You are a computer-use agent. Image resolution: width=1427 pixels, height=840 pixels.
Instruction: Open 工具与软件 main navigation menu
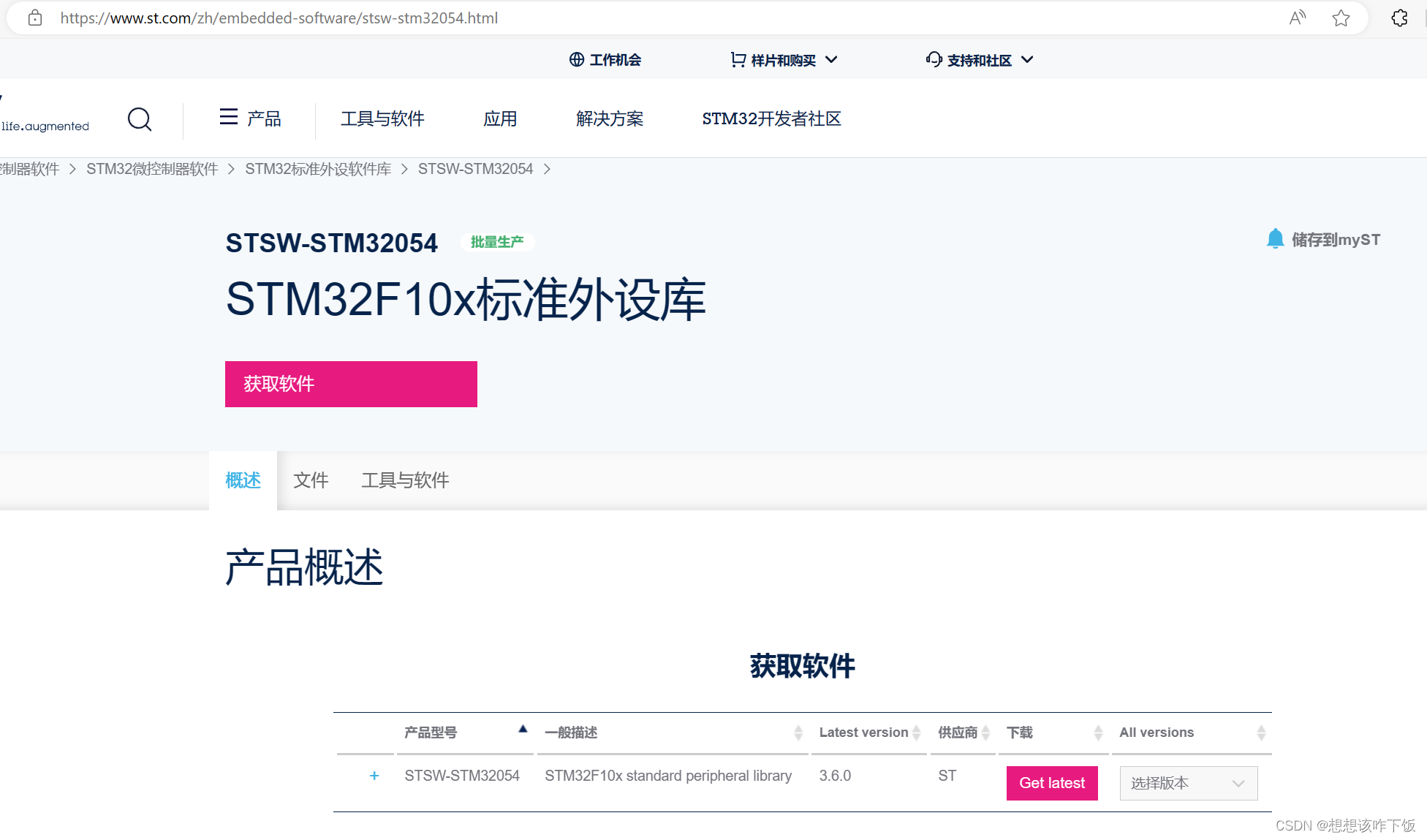(382, 118)
